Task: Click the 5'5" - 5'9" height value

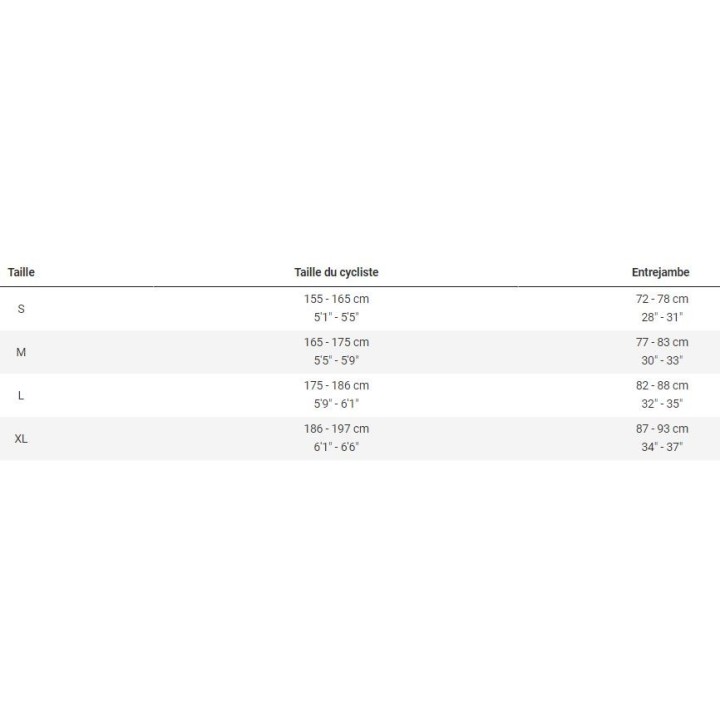Action: click(x=336, y=360)
